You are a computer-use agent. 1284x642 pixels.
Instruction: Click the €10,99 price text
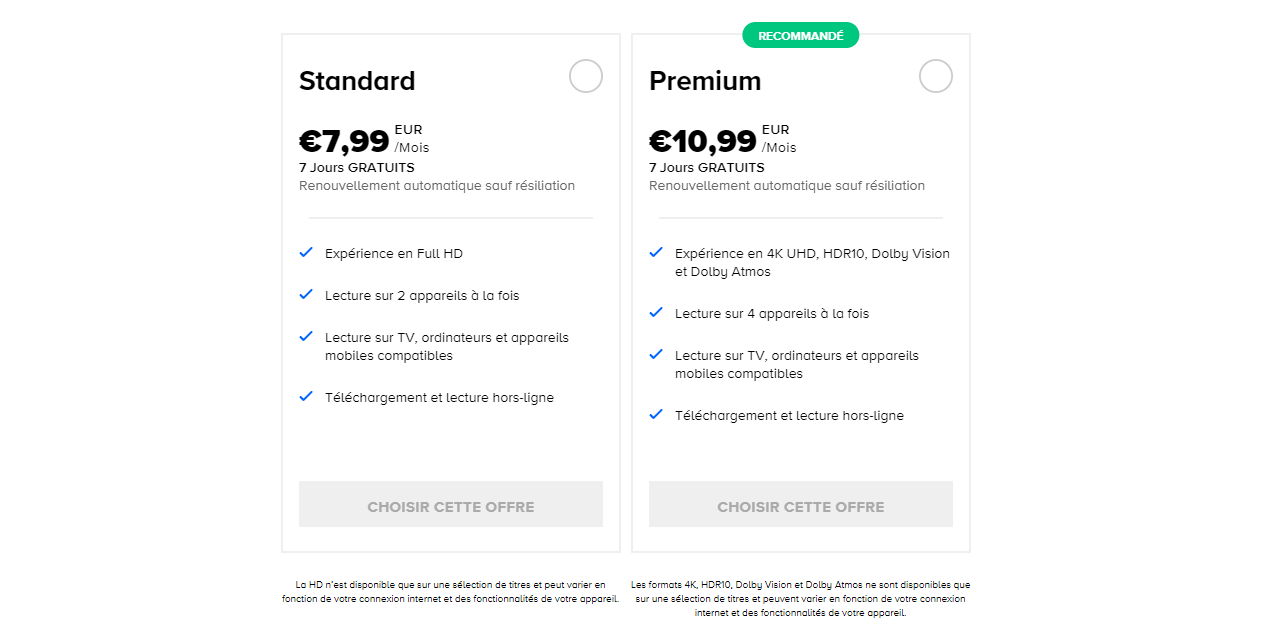pos(703,140)
